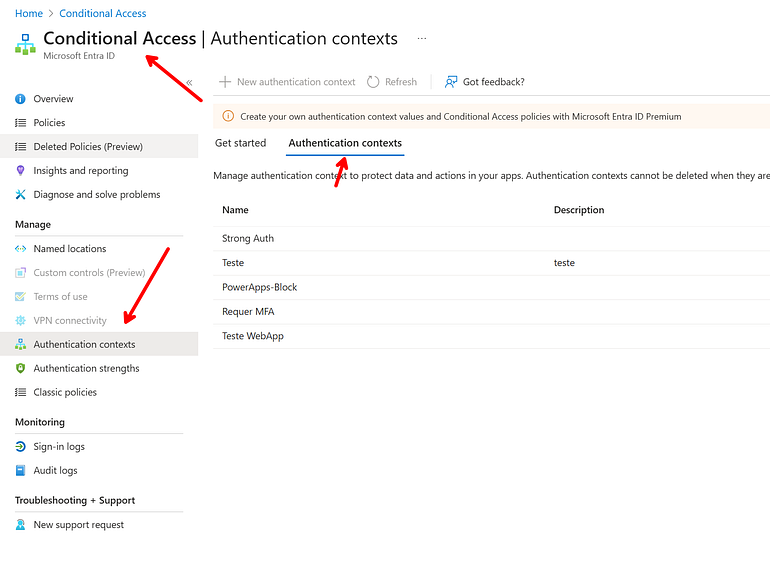The width and height of the screenshot is (770, 567).
Task: Select the PowerApps-Block row
Action: pos(492,287)
